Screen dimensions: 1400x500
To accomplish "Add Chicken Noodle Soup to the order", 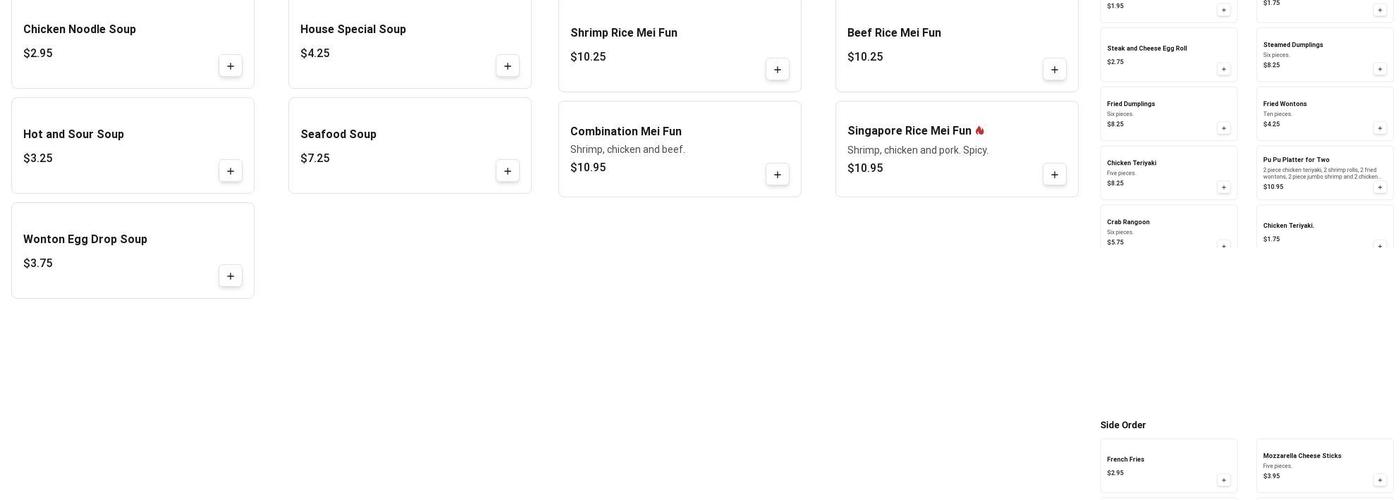I will (230, 66).
